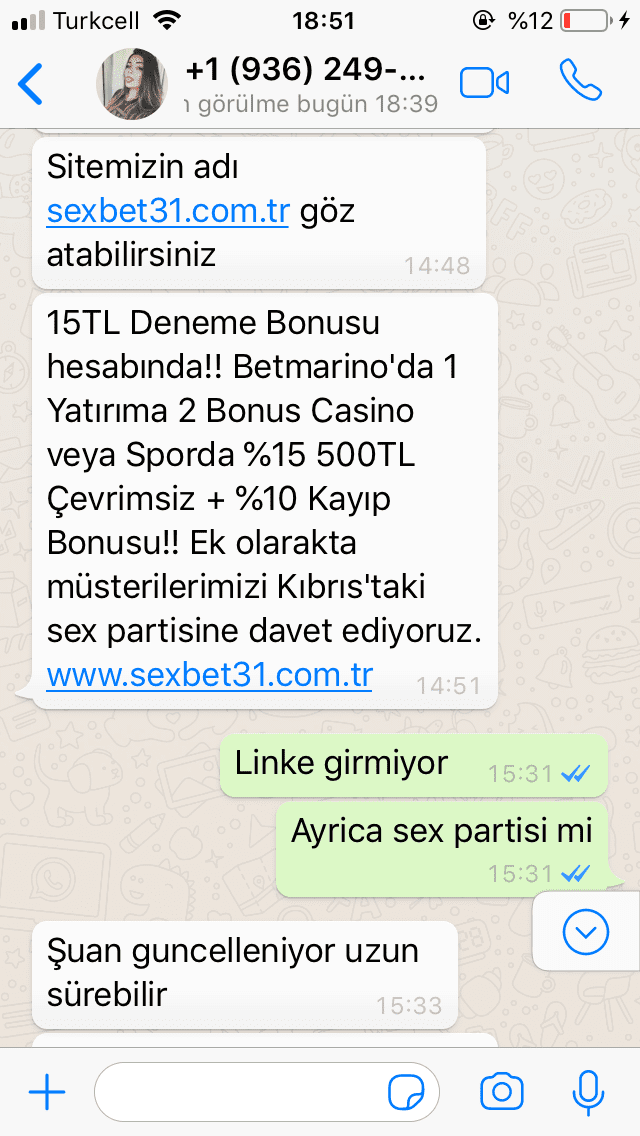640x1136 pixels.
Task: Open the www.sexbet31.com.tr link
Action: pyautogui.click(x=209, y=676)
